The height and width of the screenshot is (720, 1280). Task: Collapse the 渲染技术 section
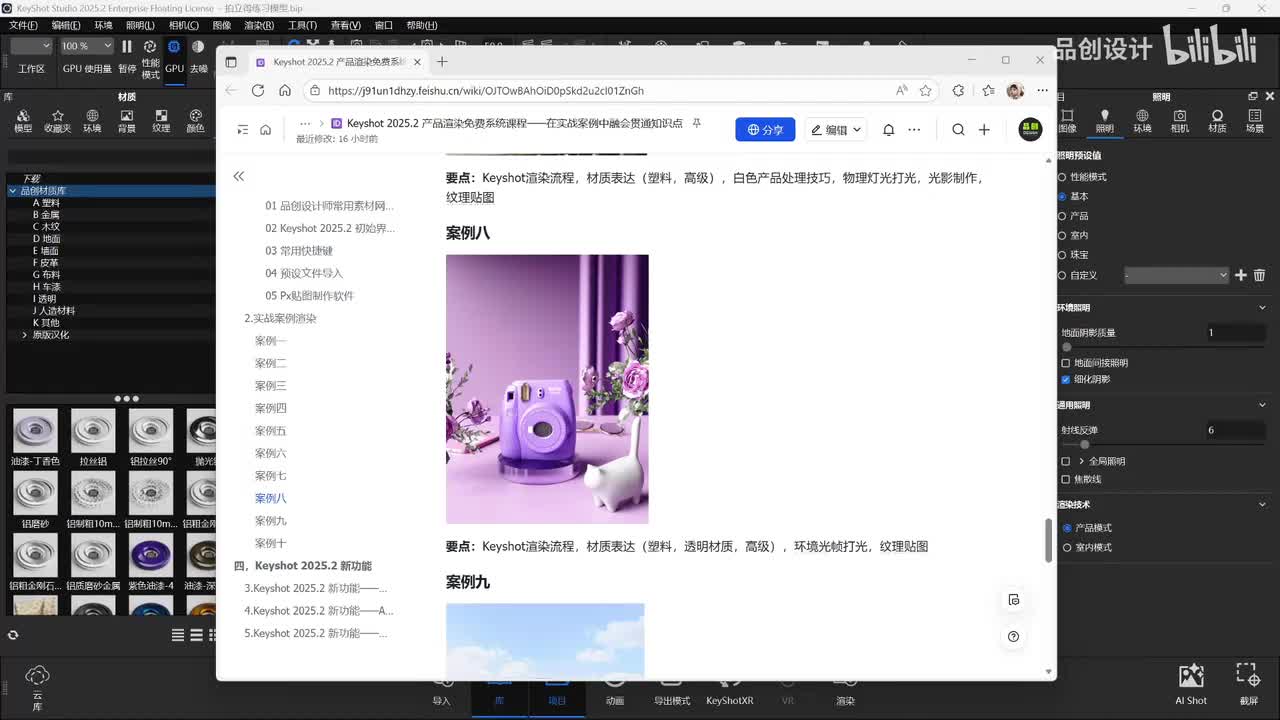[1262, 504]
